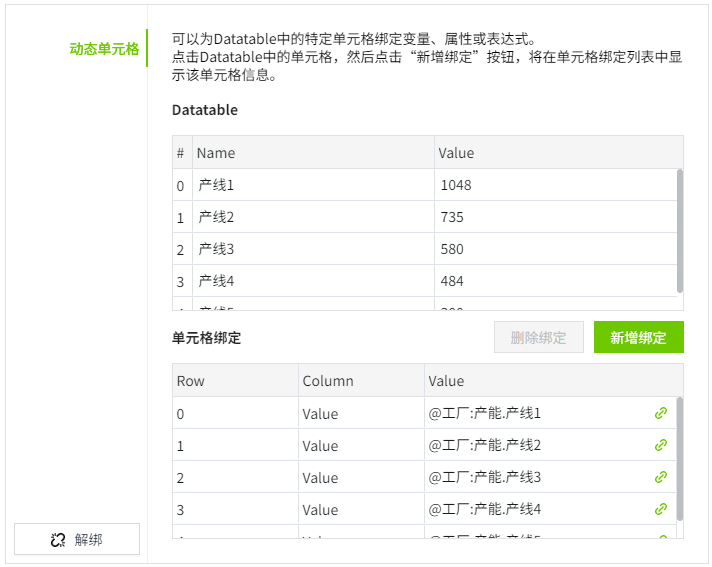
Task: Select binding row with @工厂:产能.产线1
Action: [485, 413]
